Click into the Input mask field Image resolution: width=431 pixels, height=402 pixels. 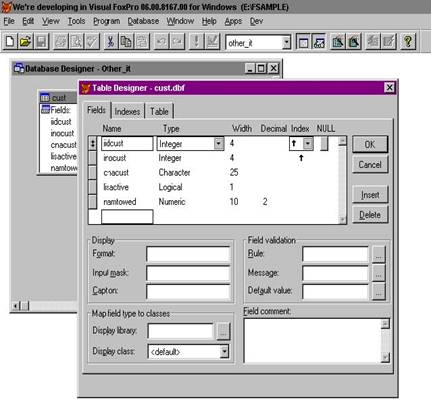tap(188, 273)
